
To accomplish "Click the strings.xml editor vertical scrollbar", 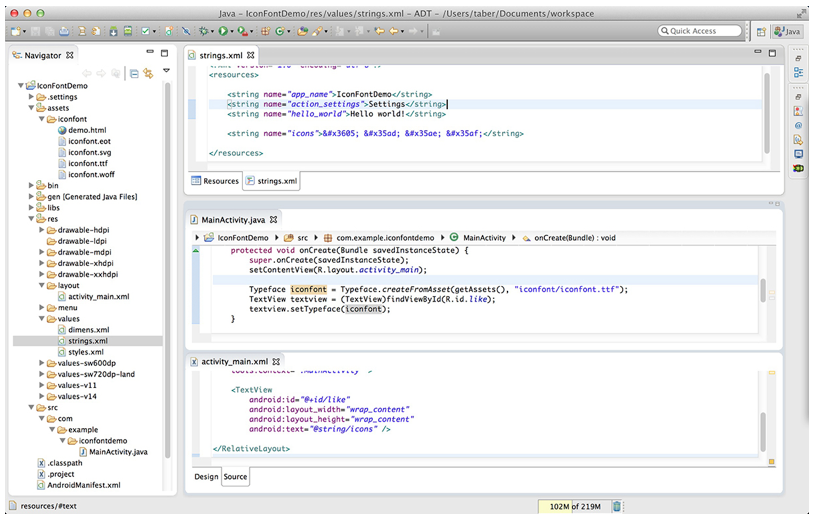I will (x=767, y=113).
